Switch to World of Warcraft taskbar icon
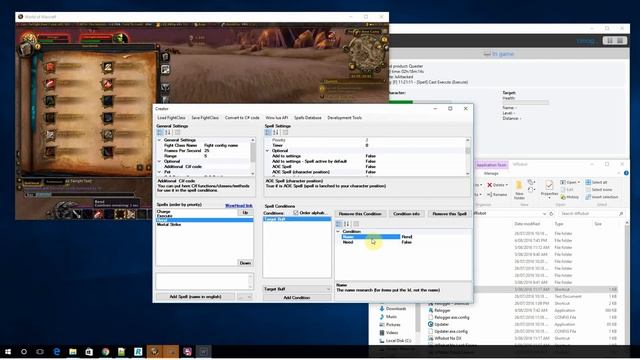Viewport: 640px width, 360px height. click(x=155, y=351)
